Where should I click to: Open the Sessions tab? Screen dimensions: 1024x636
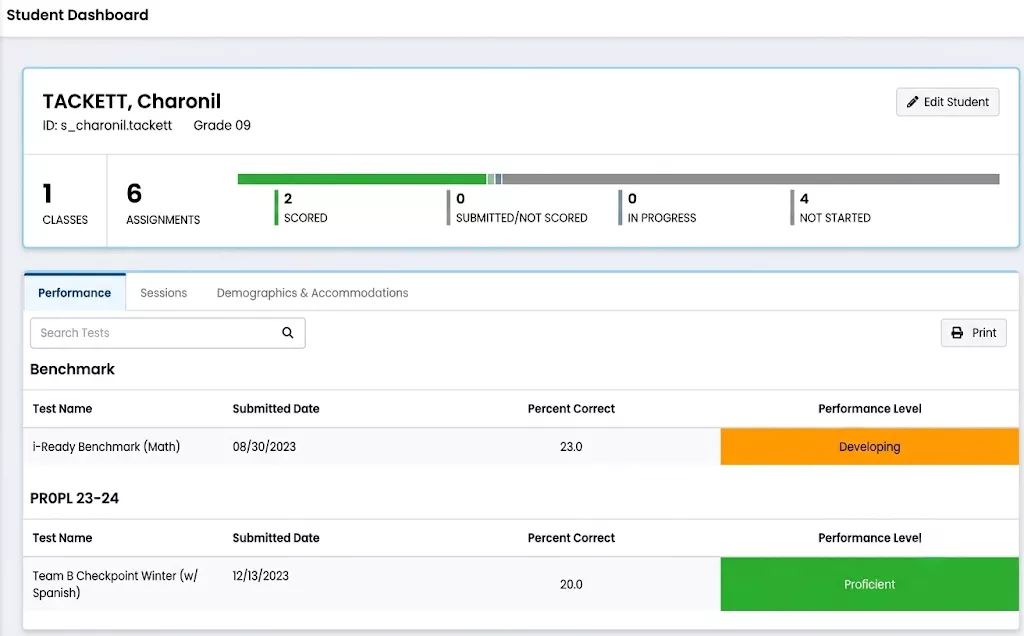pos(163,293)
